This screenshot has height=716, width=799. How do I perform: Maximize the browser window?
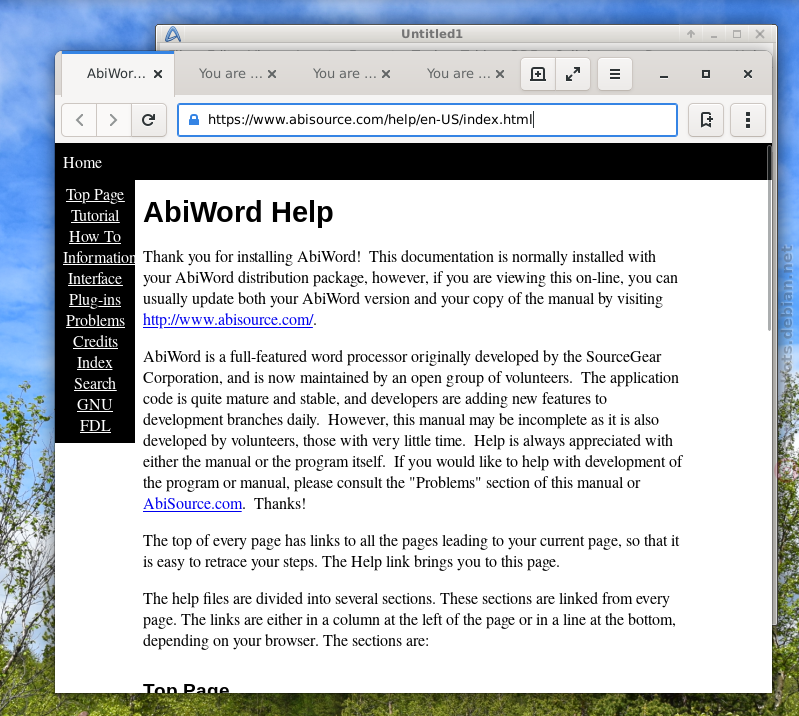click(x=706, y=74)
